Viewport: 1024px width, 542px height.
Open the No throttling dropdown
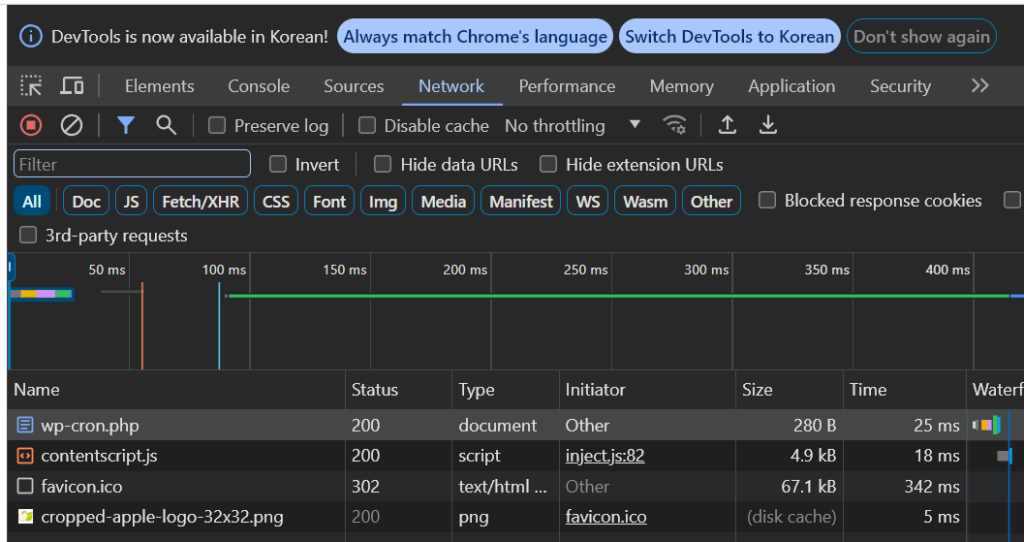pos(572,126)
